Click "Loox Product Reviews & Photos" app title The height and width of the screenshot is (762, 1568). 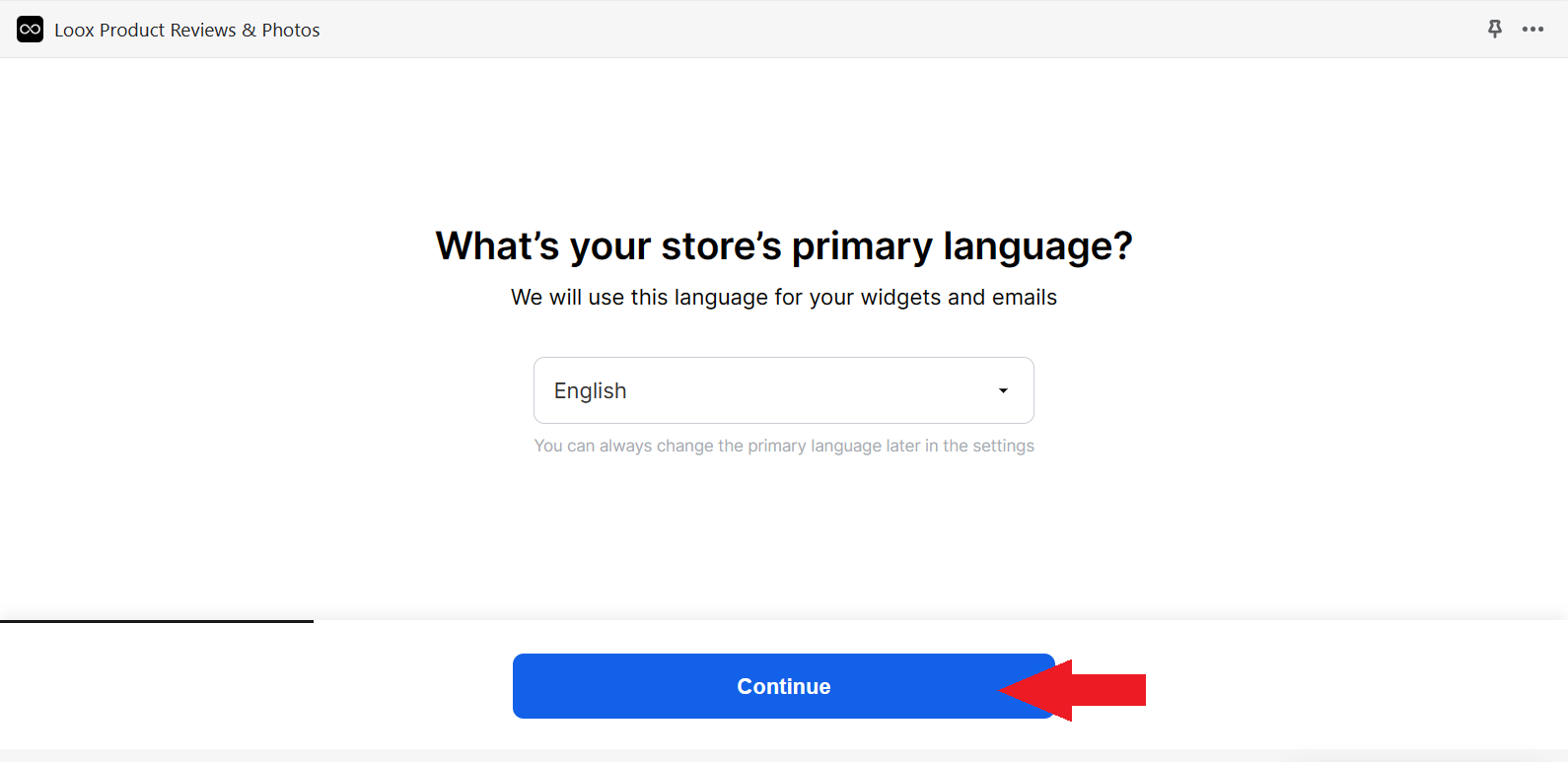[187, 31]
